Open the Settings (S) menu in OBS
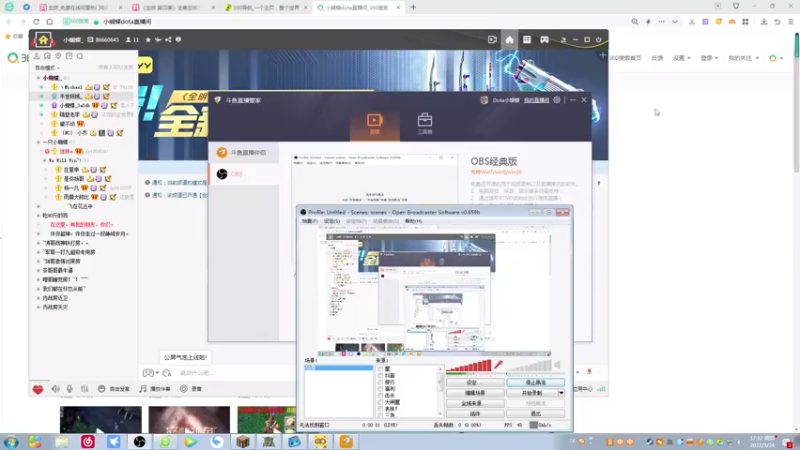This screenshot has height=450, width=800. pos(332,221)
